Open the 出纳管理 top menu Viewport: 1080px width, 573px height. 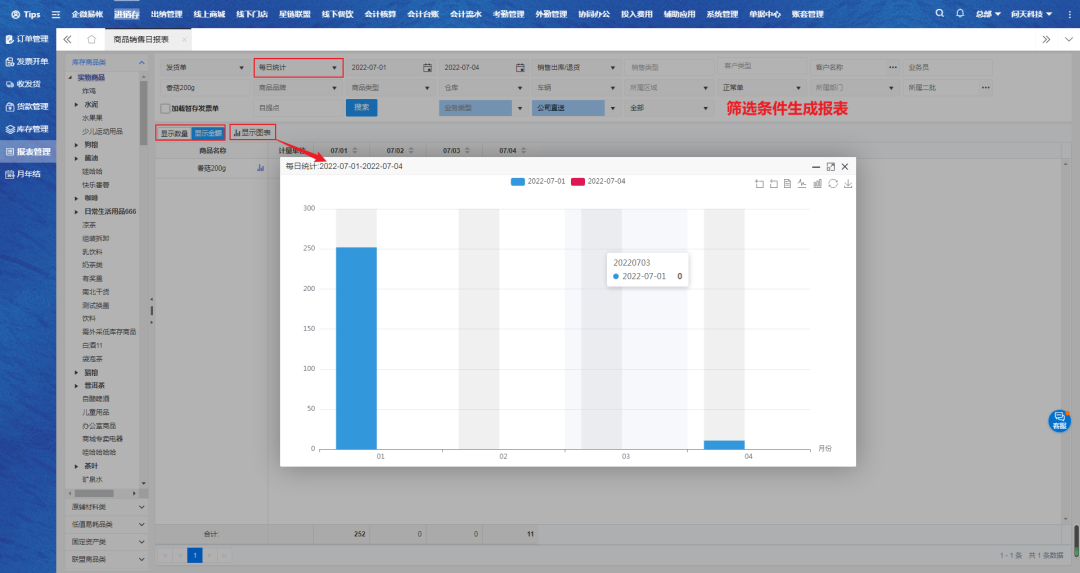[x=166, y=14]
